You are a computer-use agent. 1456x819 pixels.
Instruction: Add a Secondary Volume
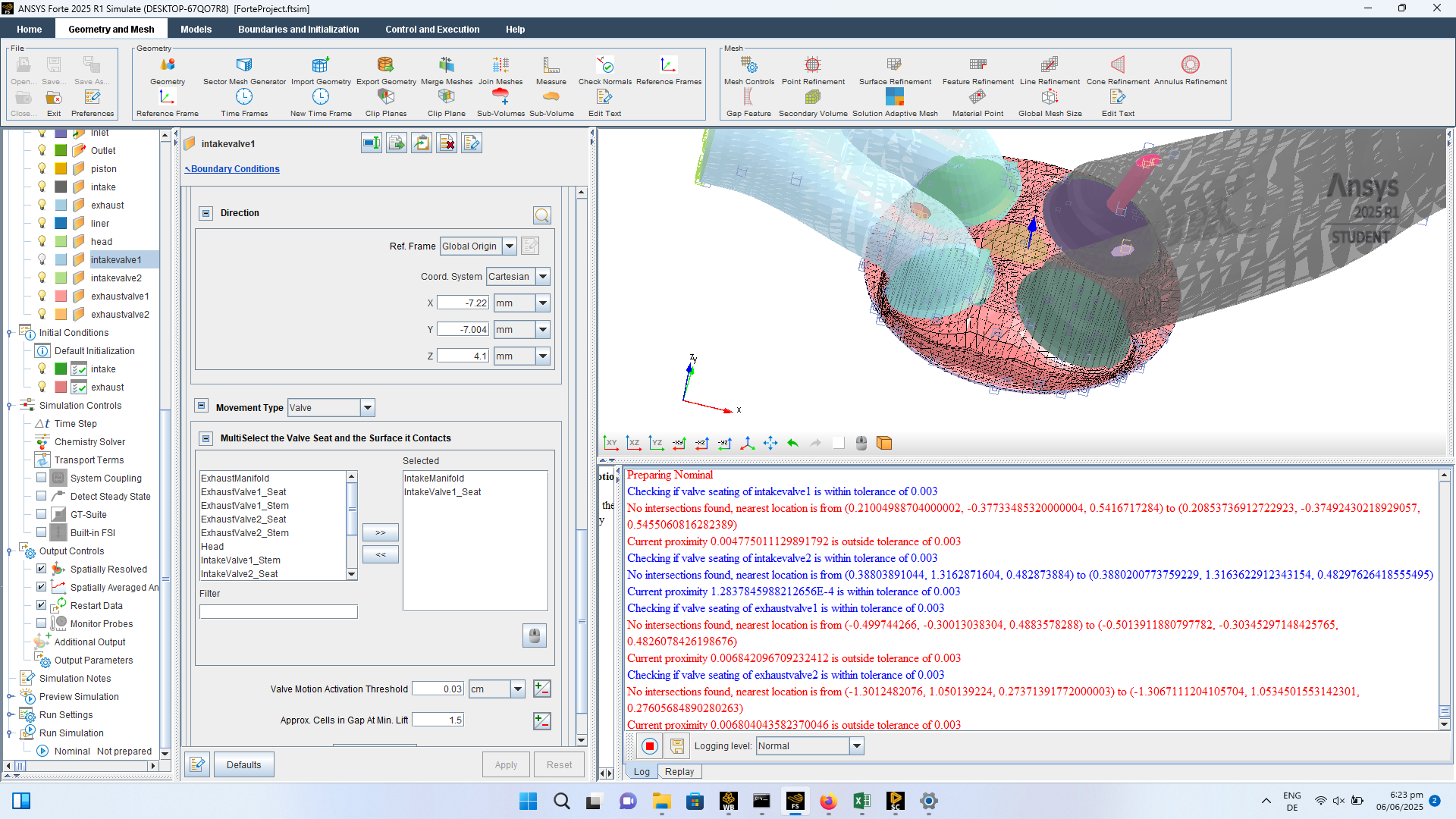pos(813,102)
